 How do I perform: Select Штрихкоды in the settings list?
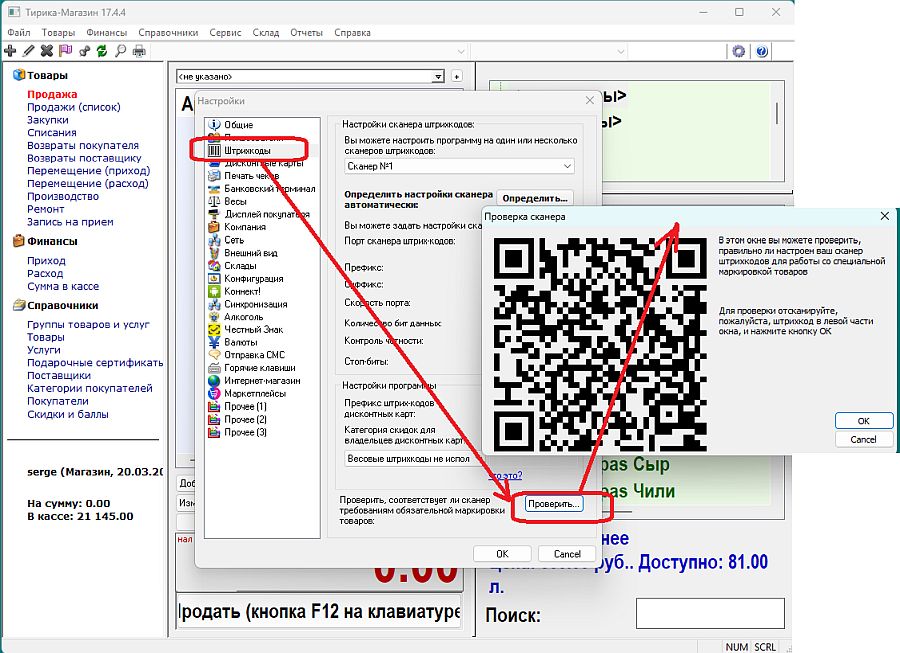tap(248, 150)
